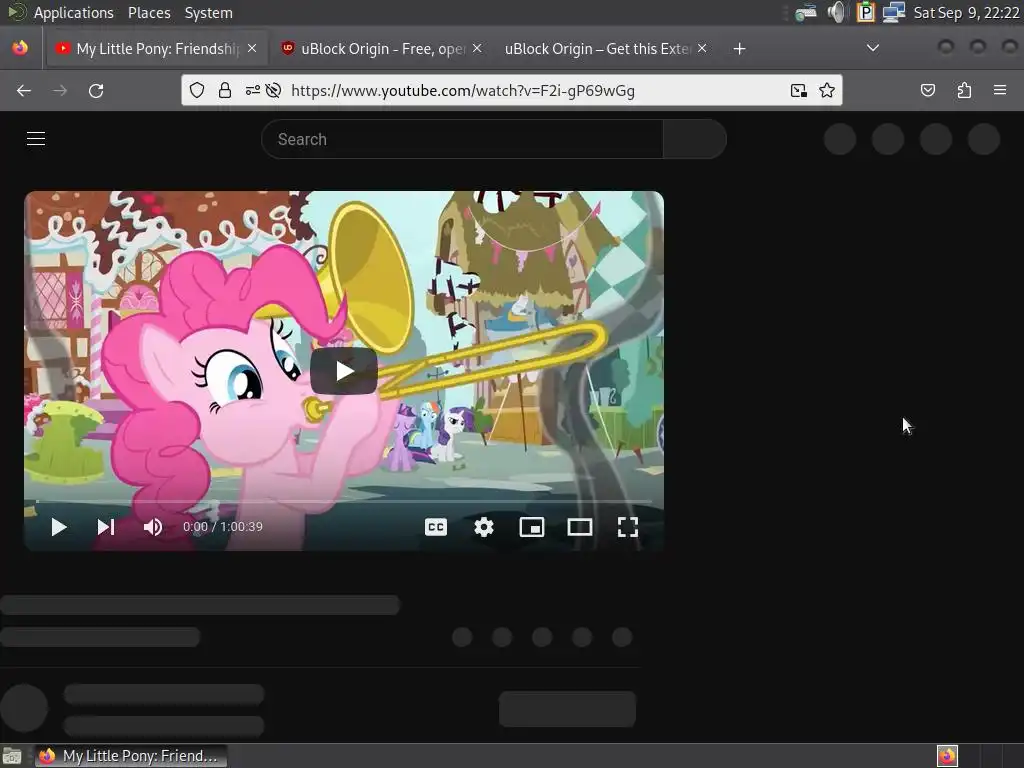Click the system volume speaker icon

pyautogui.click(x=836, y=12)
